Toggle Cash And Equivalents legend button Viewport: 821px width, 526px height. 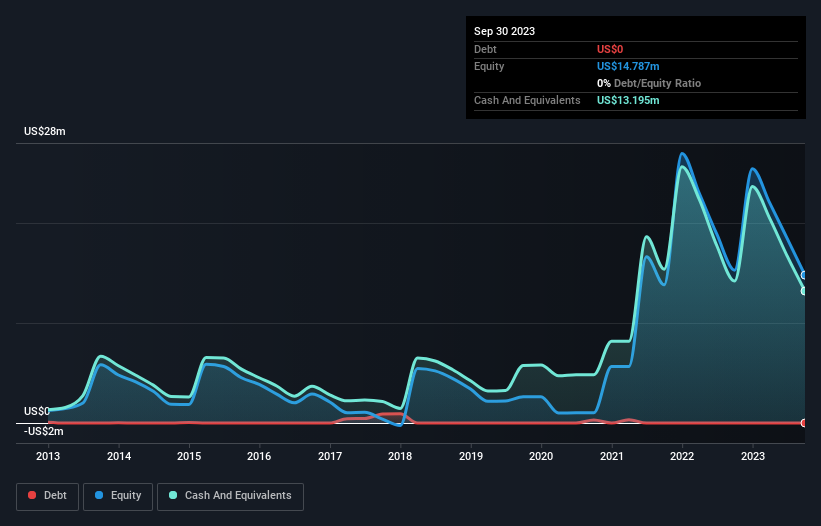230,496
